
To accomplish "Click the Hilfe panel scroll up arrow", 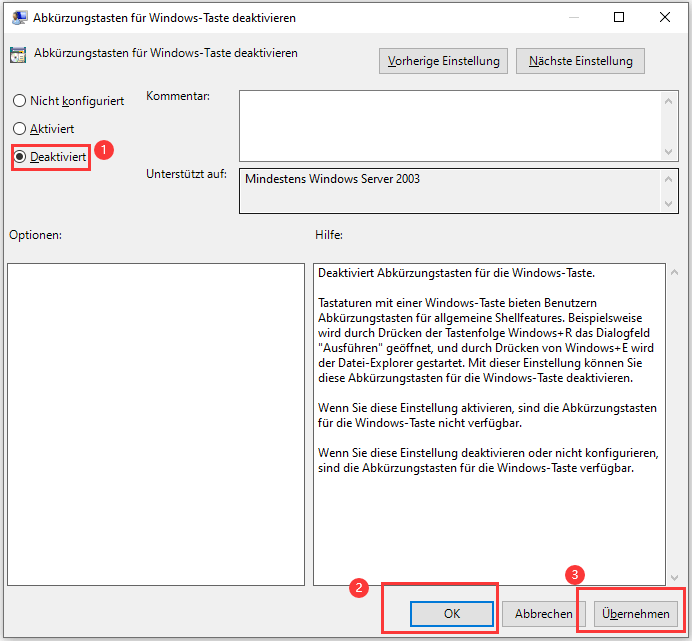I will click(674, 272).
